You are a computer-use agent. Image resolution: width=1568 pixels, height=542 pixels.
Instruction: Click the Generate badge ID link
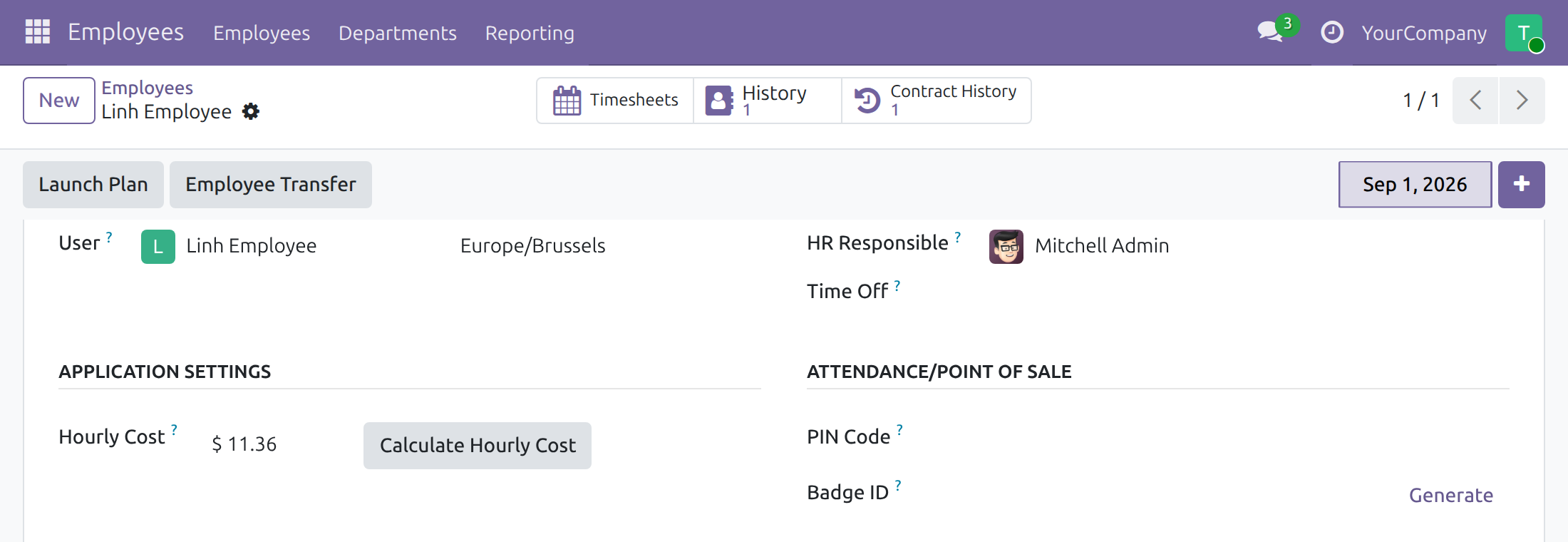tap(1451, 495)
